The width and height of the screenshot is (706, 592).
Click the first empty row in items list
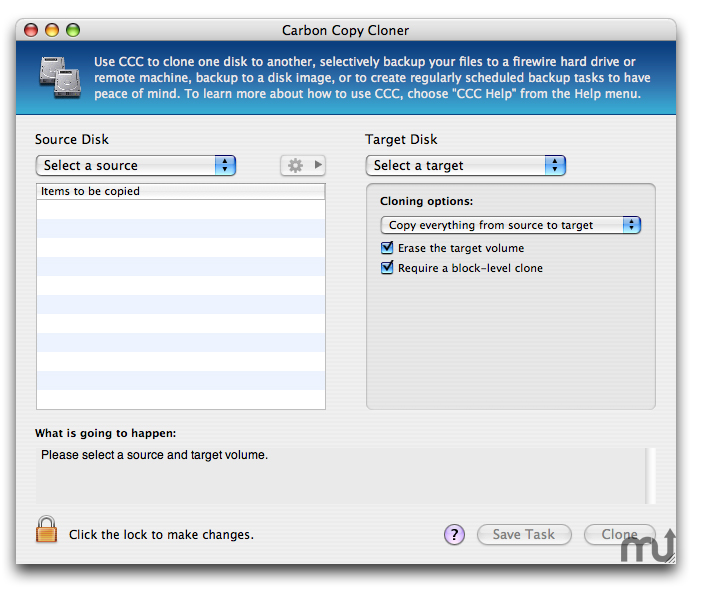181,209
